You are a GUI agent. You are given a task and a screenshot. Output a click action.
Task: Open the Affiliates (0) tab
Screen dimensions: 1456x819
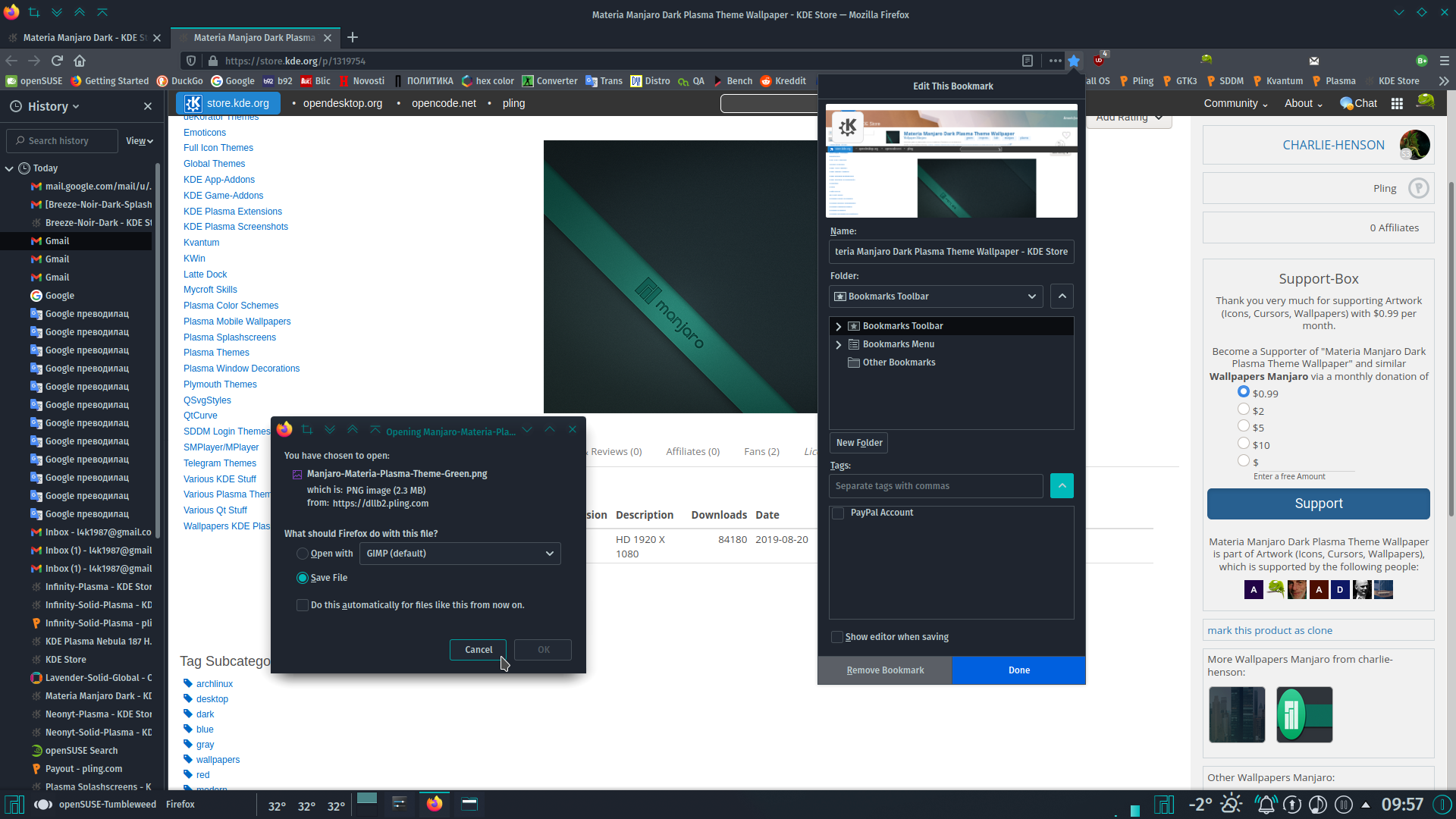[692, 451]
